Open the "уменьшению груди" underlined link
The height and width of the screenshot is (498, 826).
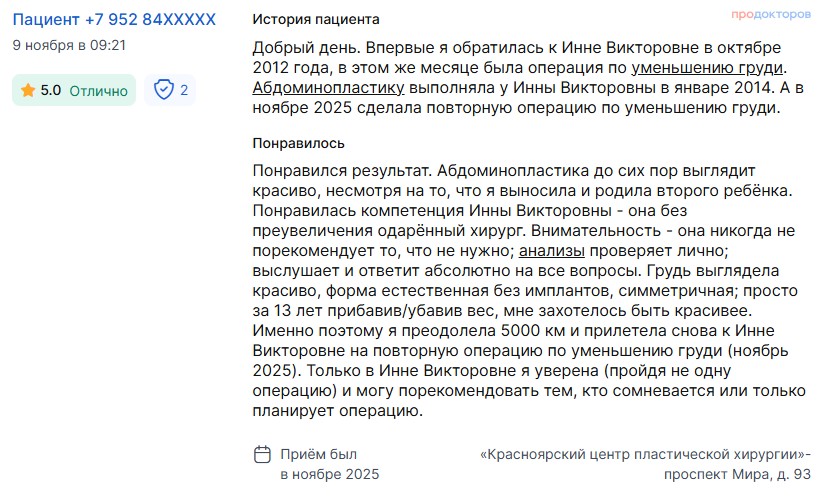tap(708, 68)
